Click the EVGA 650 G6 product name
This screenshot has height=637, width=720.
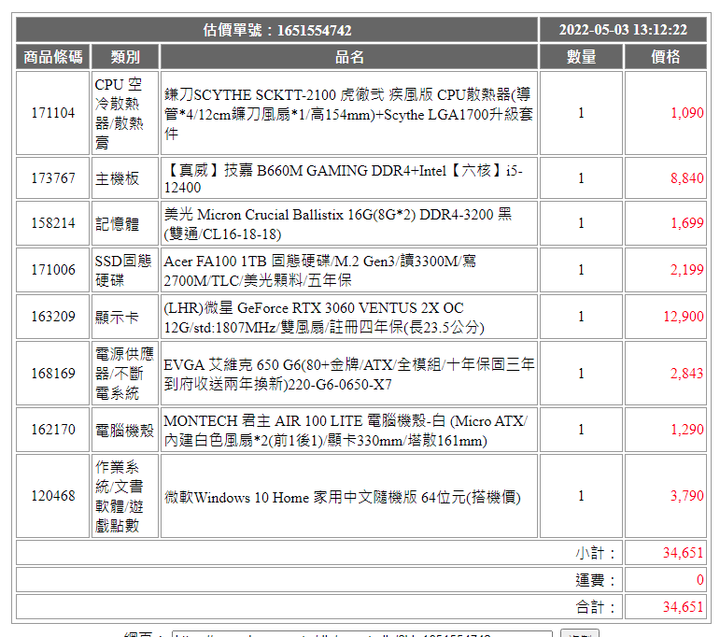[349, 374]
